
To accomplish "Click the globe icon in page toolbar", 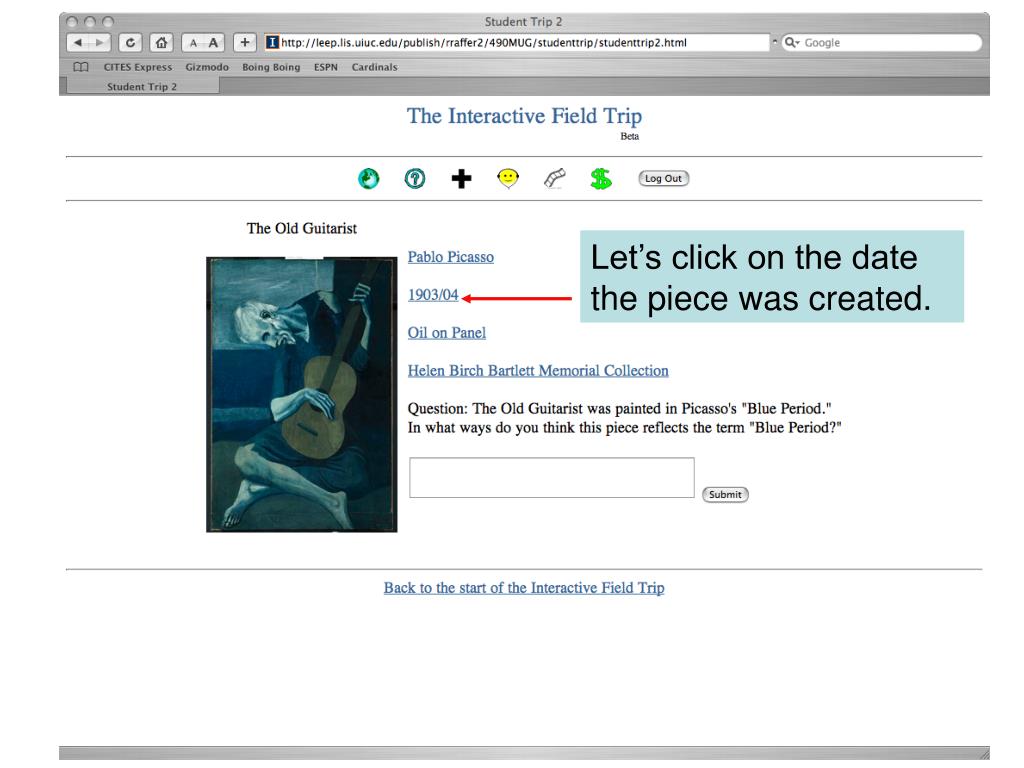I will coord(368,178).
